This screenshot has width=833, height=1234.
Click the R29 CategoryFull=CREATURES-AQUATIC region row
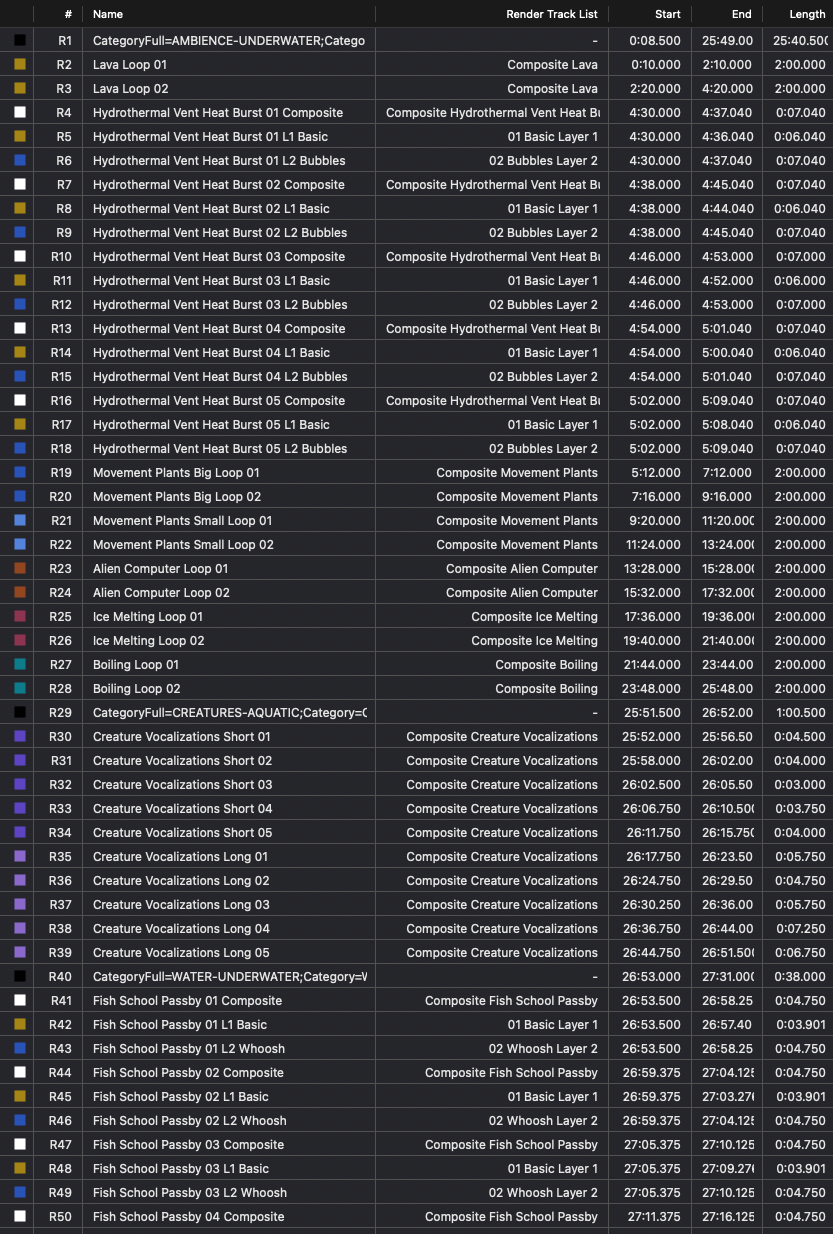click(x=229, y=713)
